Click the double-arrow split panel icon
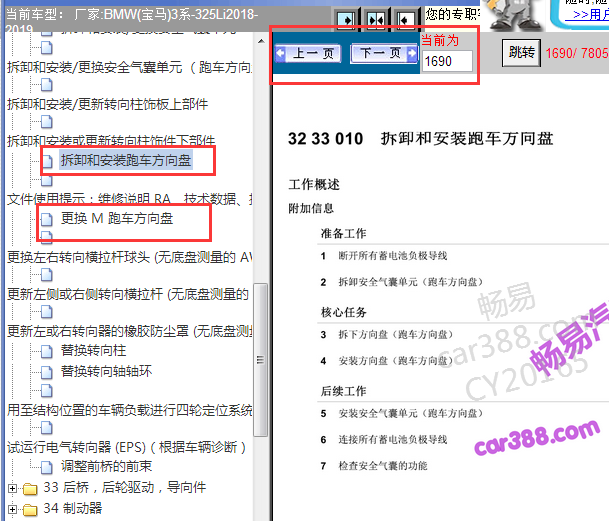The height and width of the screenshot is (521, 609). click(x=376, y=19)
